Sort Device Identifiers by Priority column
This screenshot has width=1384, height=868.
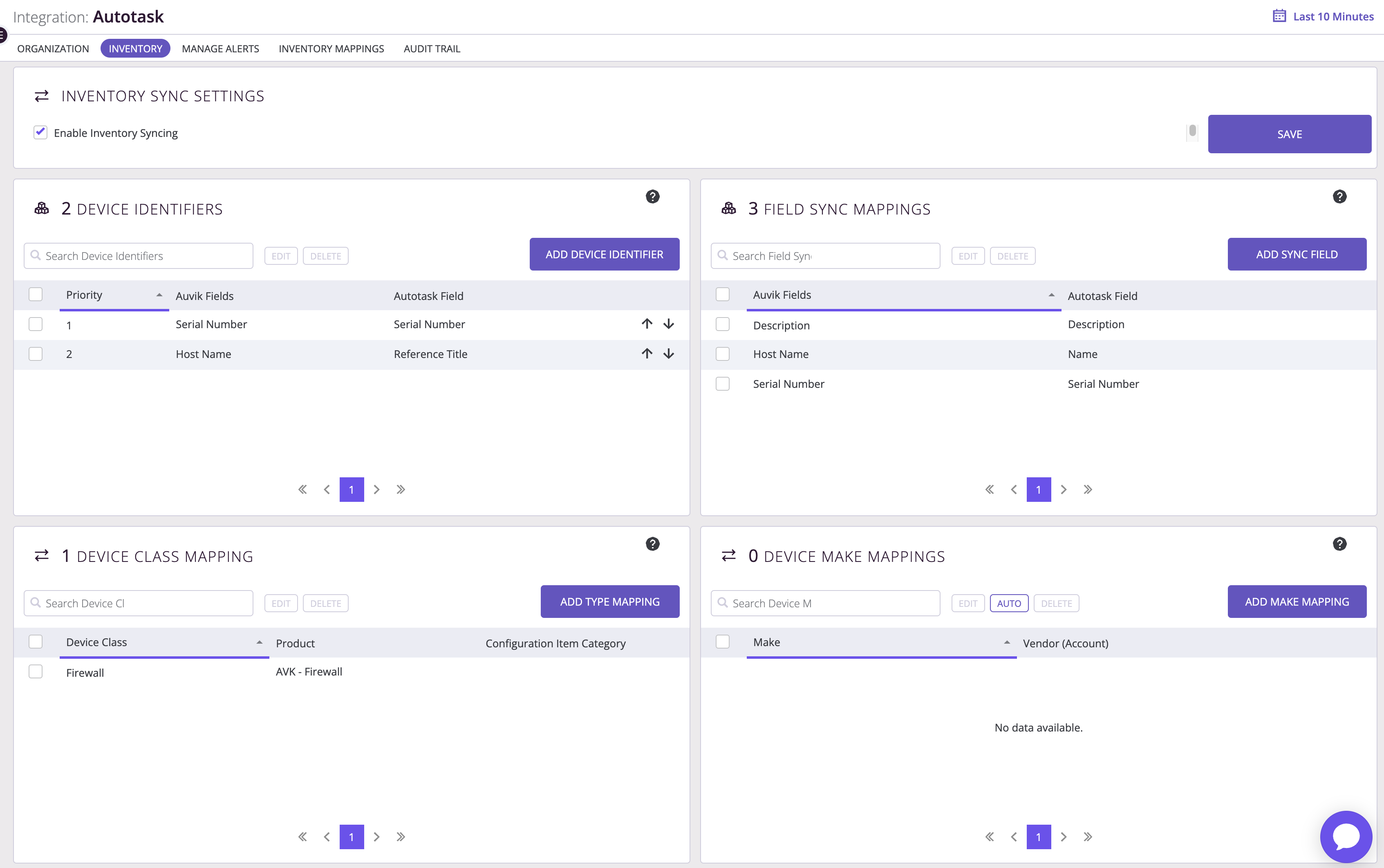click(114, 295)
